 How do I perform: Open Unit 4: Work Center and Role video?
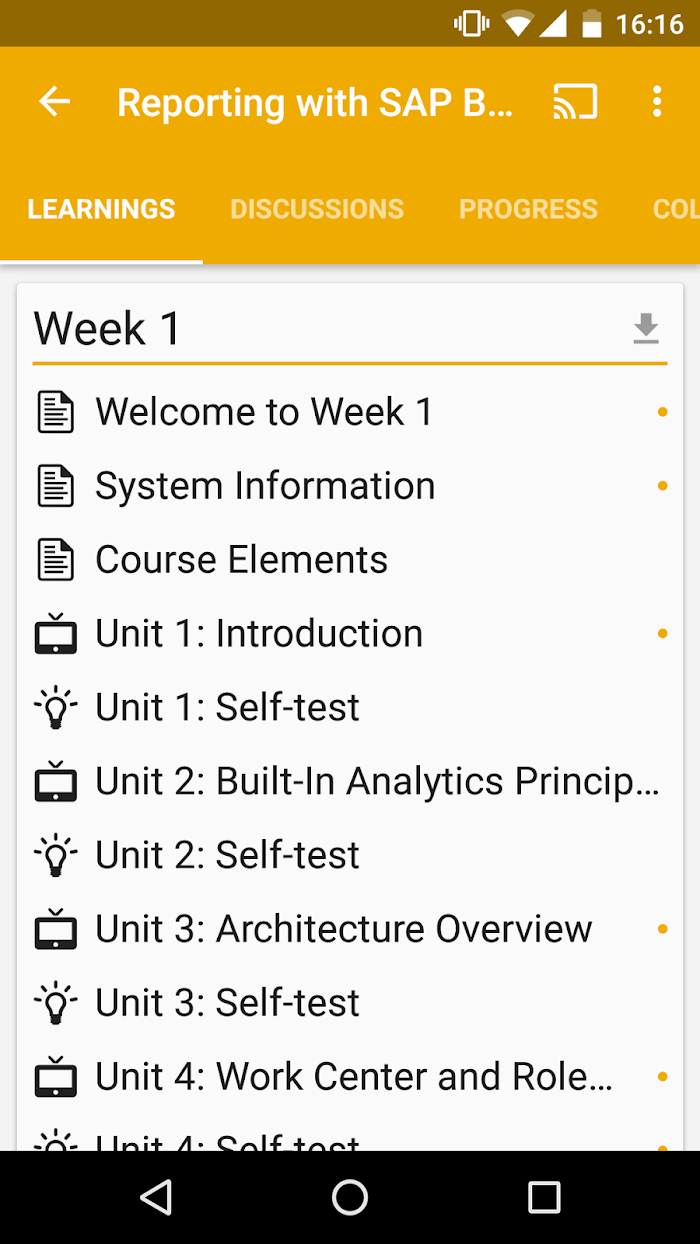point(350,1077)
